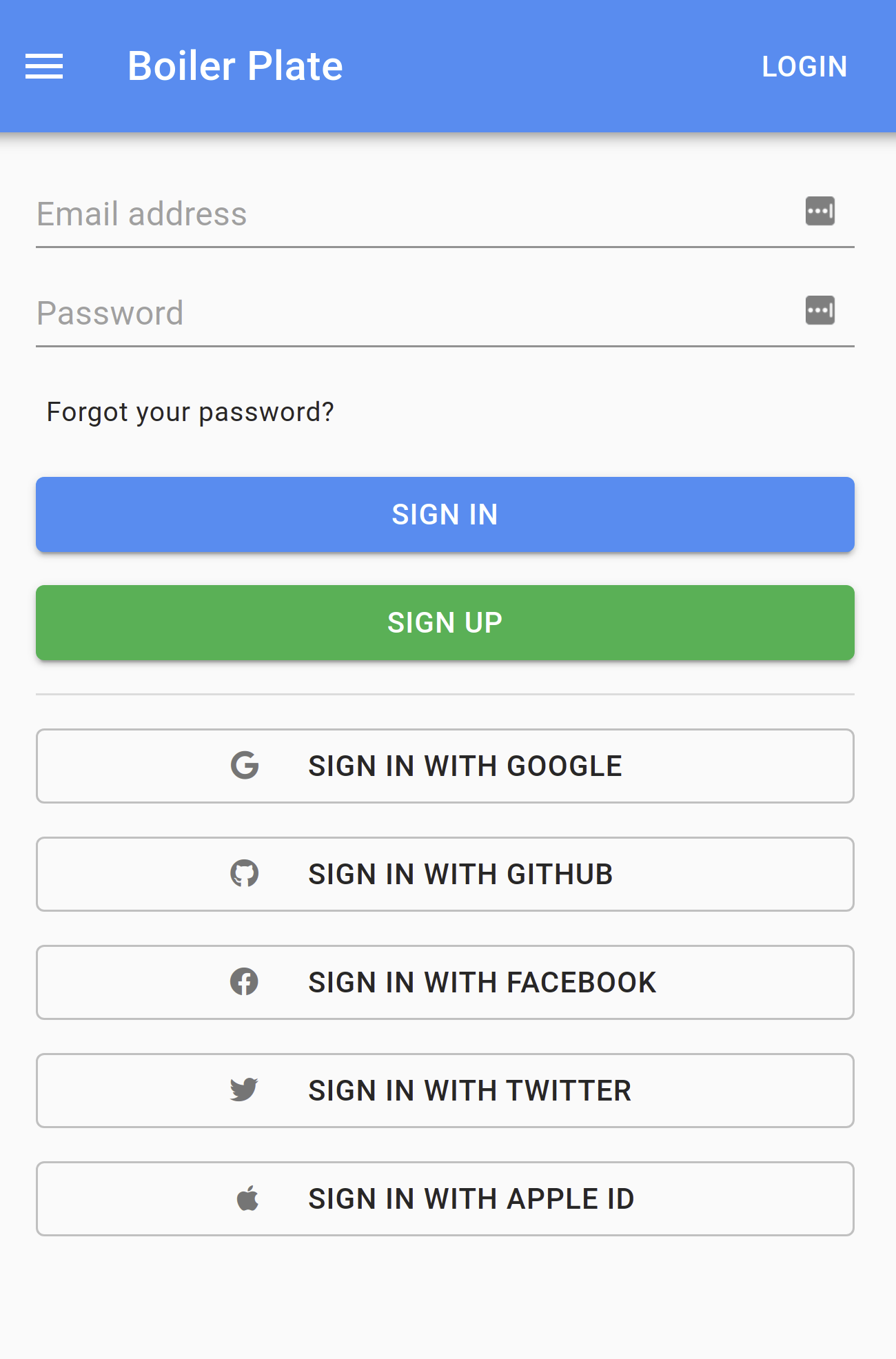Viewport: 896px width, 1359px height.
Task: Focus the Password input field
Action: 414,313
